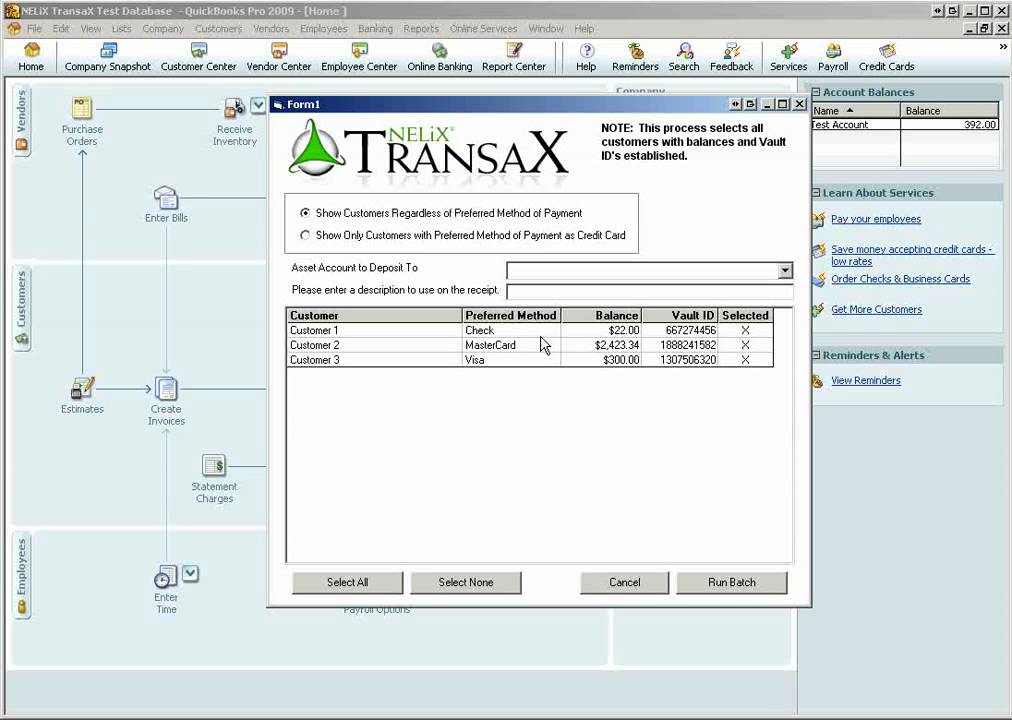1012x720 pixels.
Task: Sort Account Balances by Name column
Action: [856, 110]
